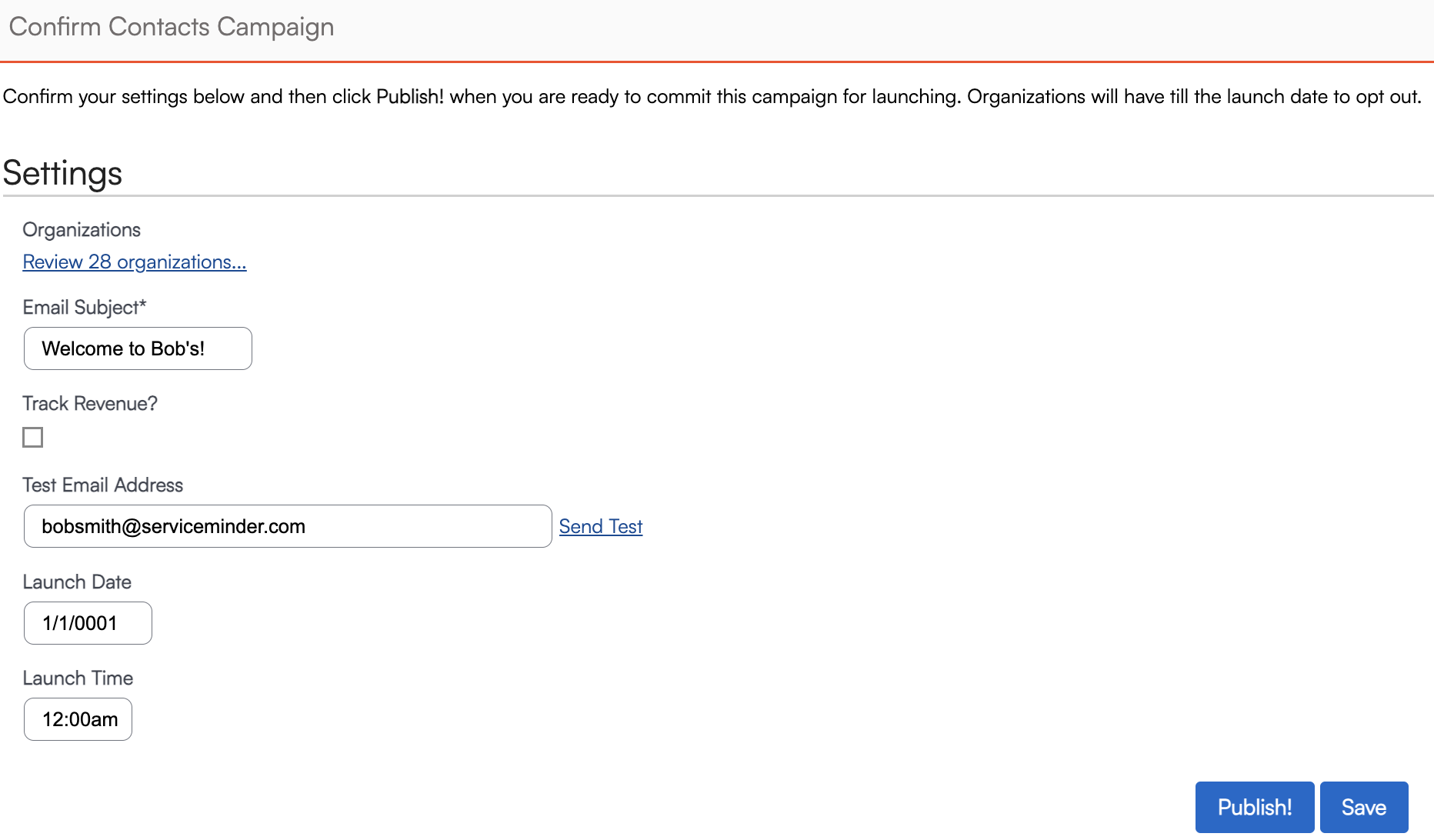Click the Track Revenue? label
The image size is (1434, 840).
coord(90,403)
